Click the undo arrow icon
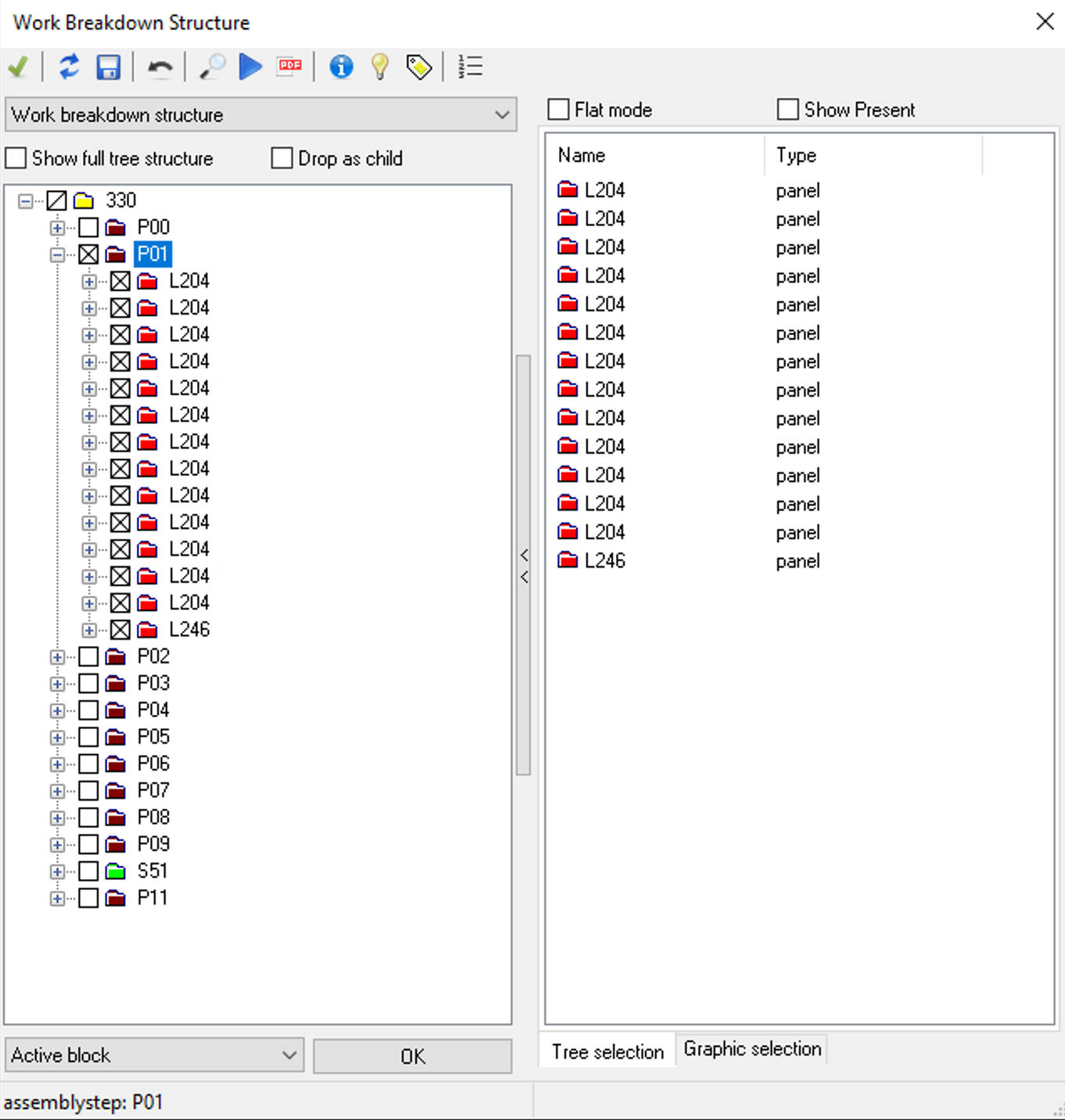Image resolution: width=1065 pixels, height=1120 pixels. [x=160, y=68]
